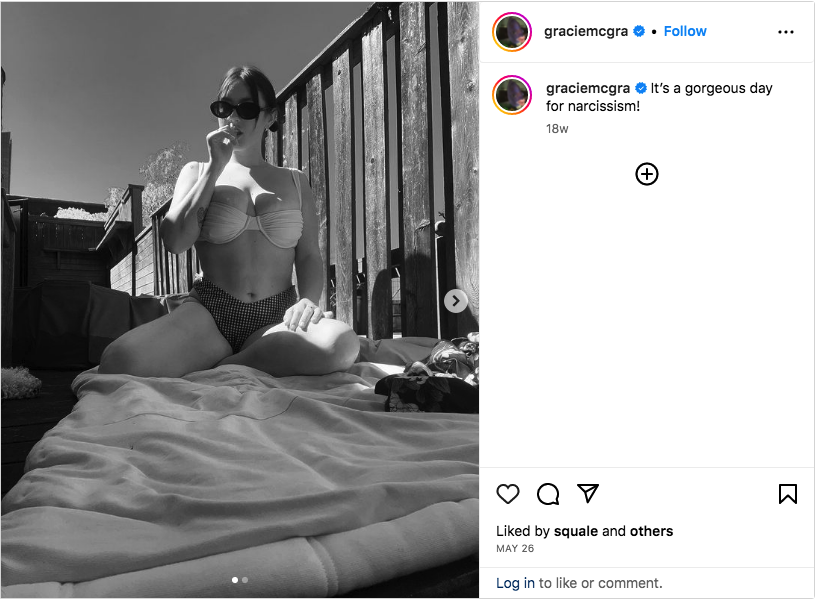Screen dimensions: 817x601
Task: Share post using paper plane icon
Action: point(588,493)
